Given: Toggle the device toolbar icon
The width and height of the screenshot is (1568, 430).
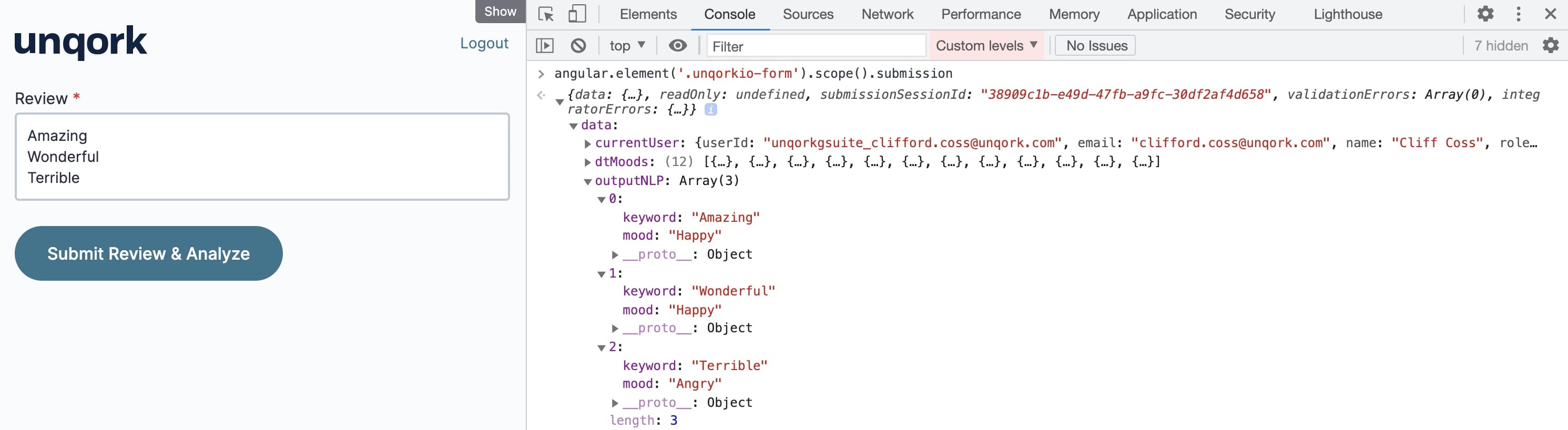Looking at the screenshot, I should point(577,13).
